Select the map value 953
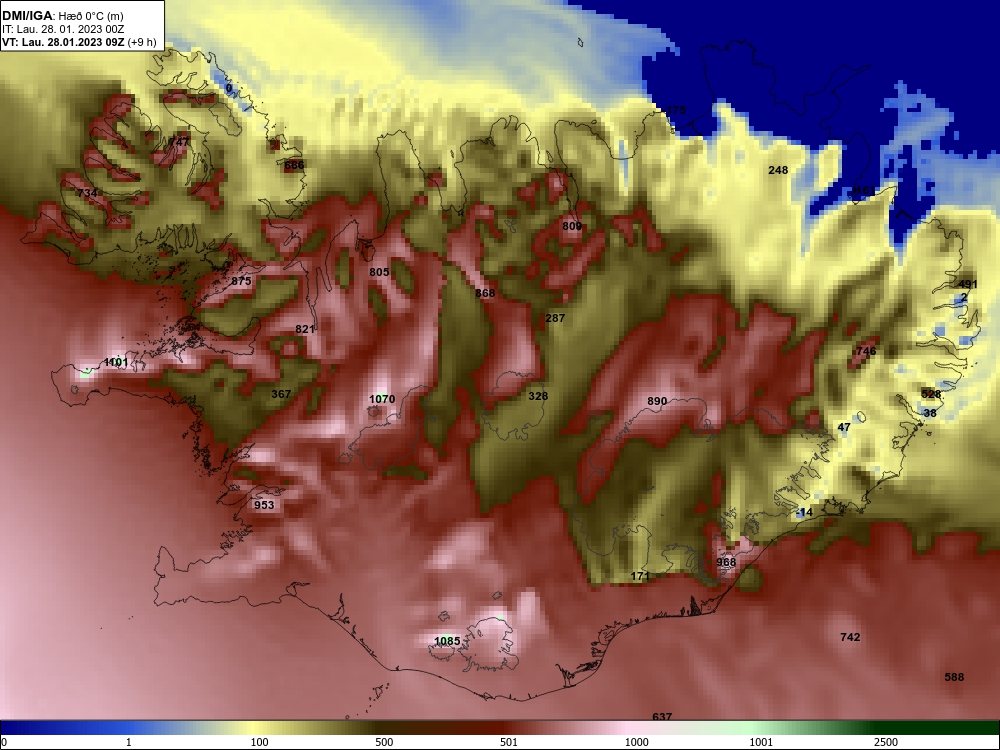This screenshot has height=750, width=1000. pyautogui.click(x=264, y=505)
